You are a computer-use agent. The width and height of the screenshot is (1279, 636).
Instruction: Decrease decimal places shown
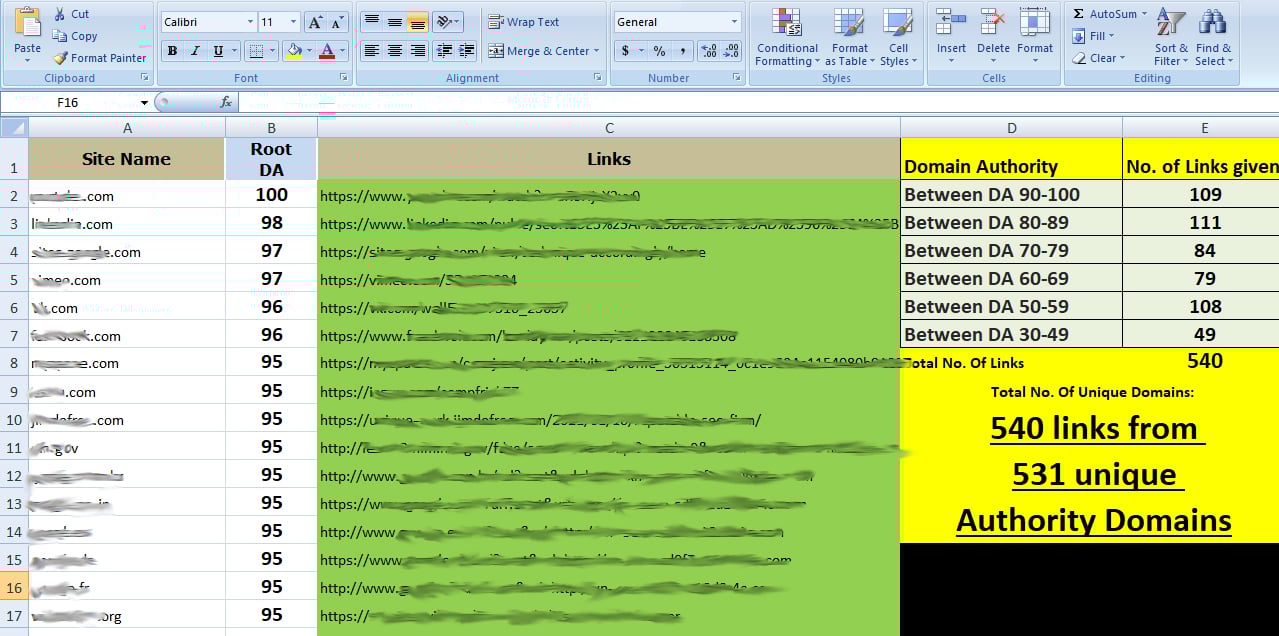(x=731, y=51)
